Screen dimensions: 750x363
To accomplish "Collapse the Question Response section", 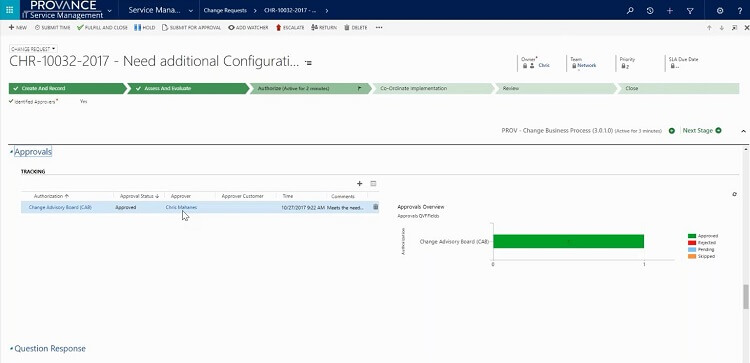I will click(11, 349).
